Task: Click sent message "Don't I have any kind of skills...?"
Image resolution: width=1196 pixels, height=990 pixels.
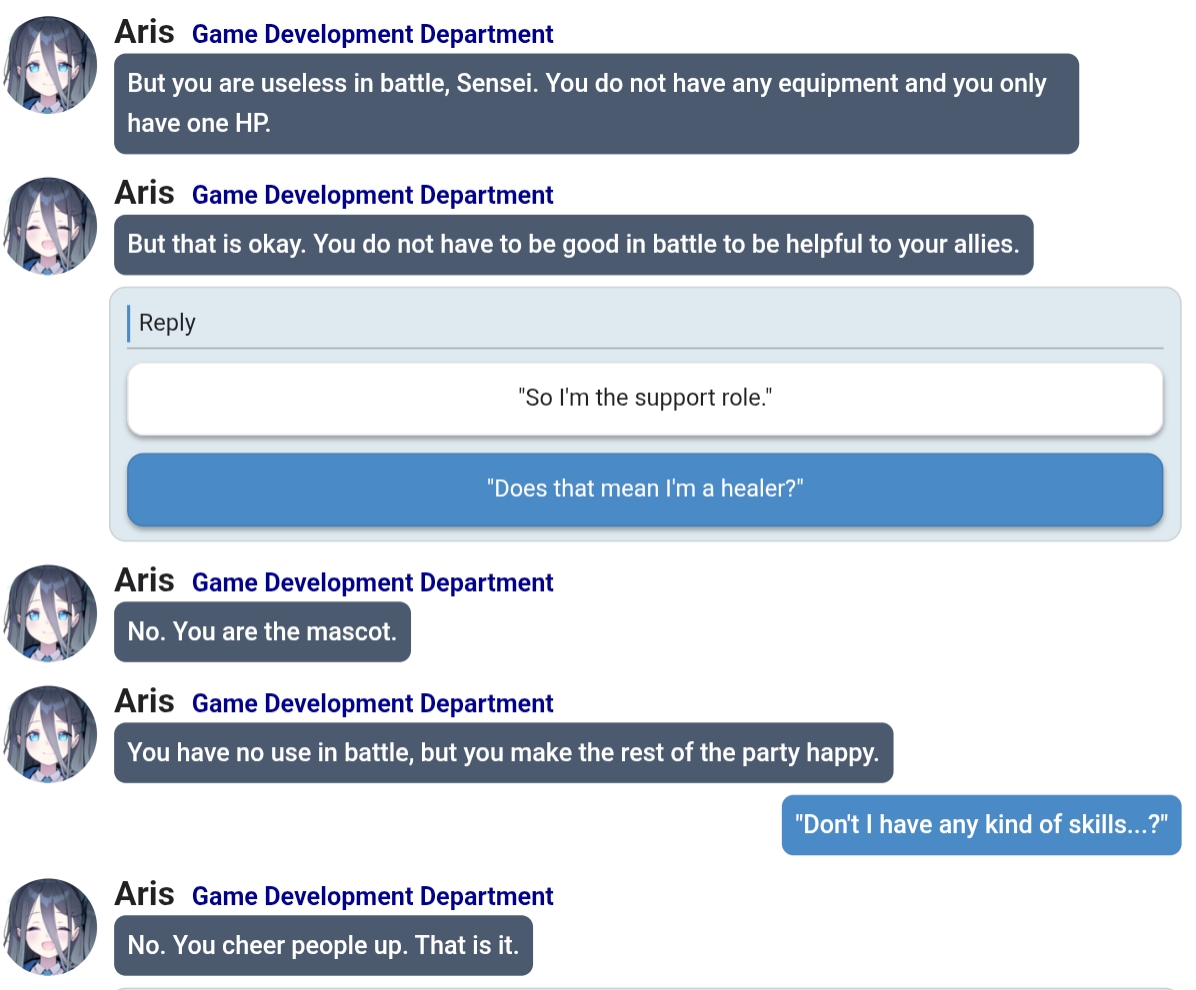Action: click(982, 825)
